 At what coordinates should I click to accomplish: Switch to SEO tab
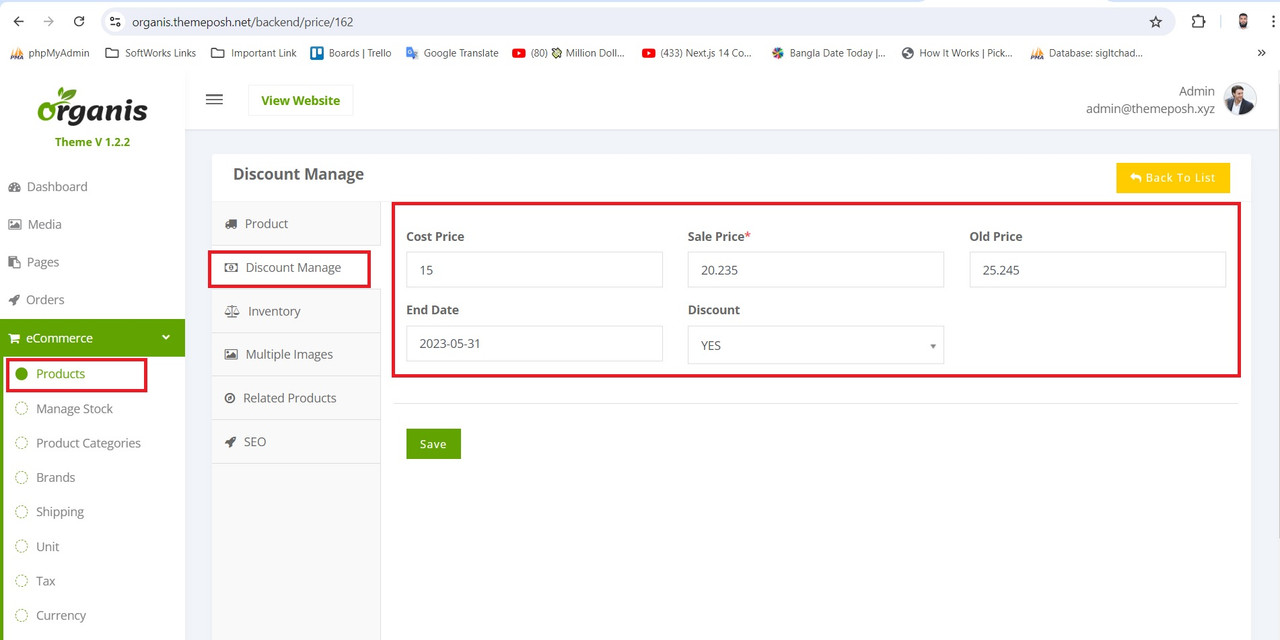[296, 442]
